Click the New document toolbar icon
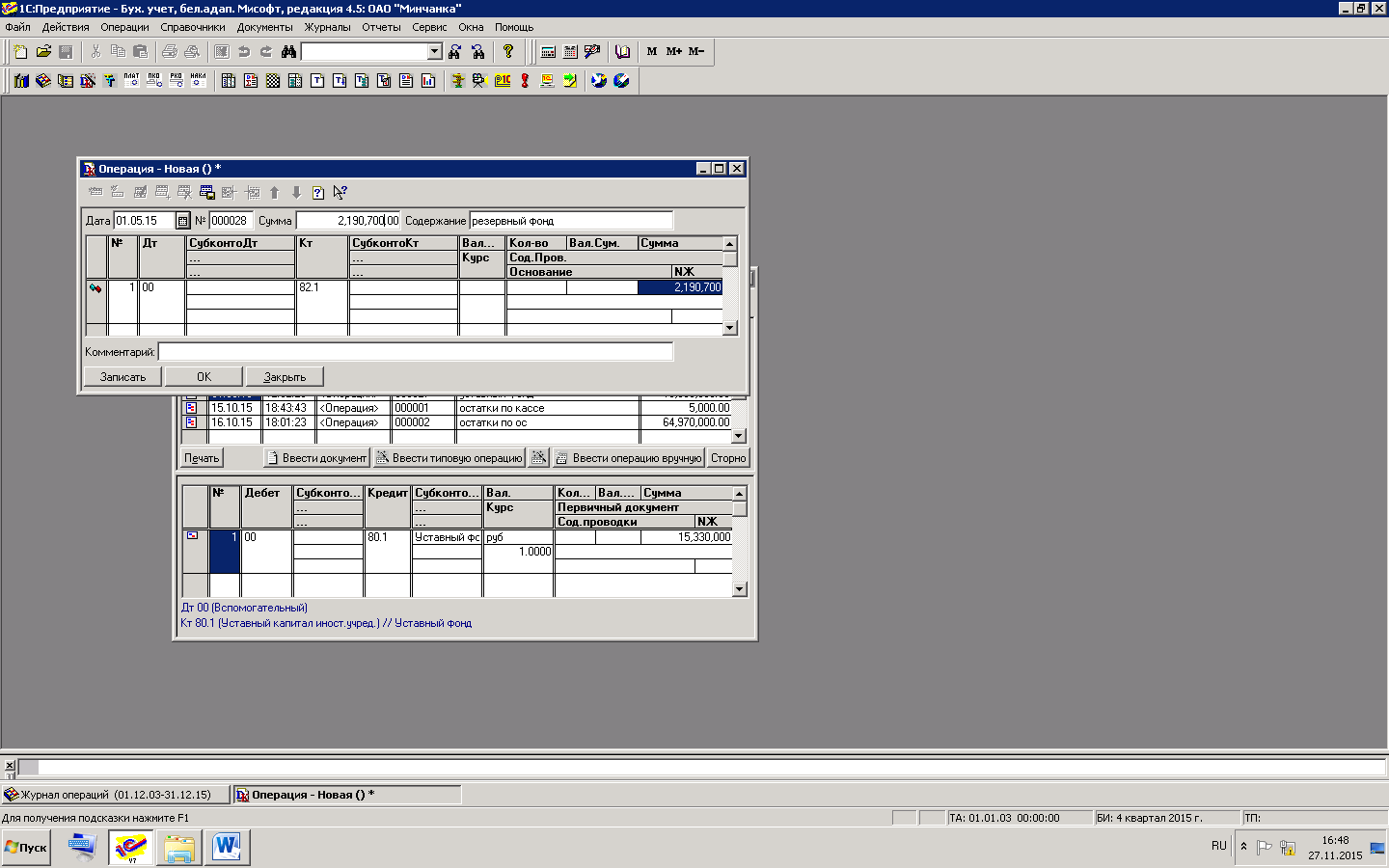The height and width of the screenshot is (868, 1389). coord(20,51)
